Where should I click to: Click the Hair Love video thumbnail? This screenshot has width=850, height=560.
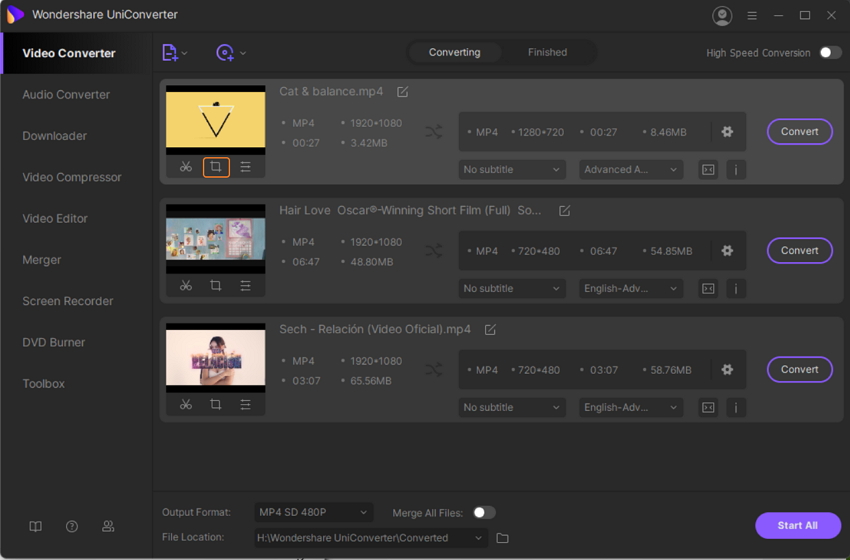[216, 239]
